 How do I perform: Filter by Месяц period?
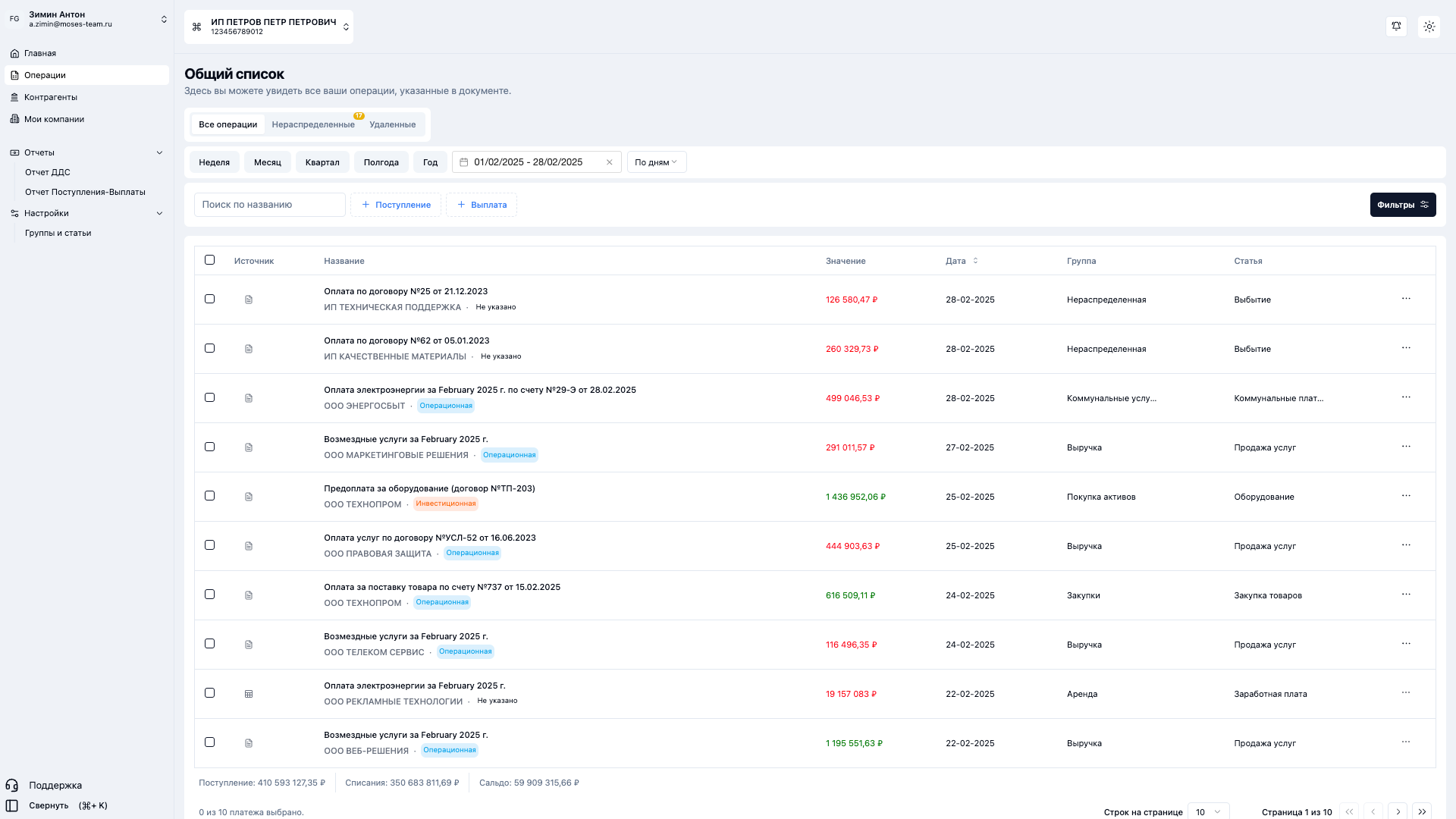(x=268, y=162)
